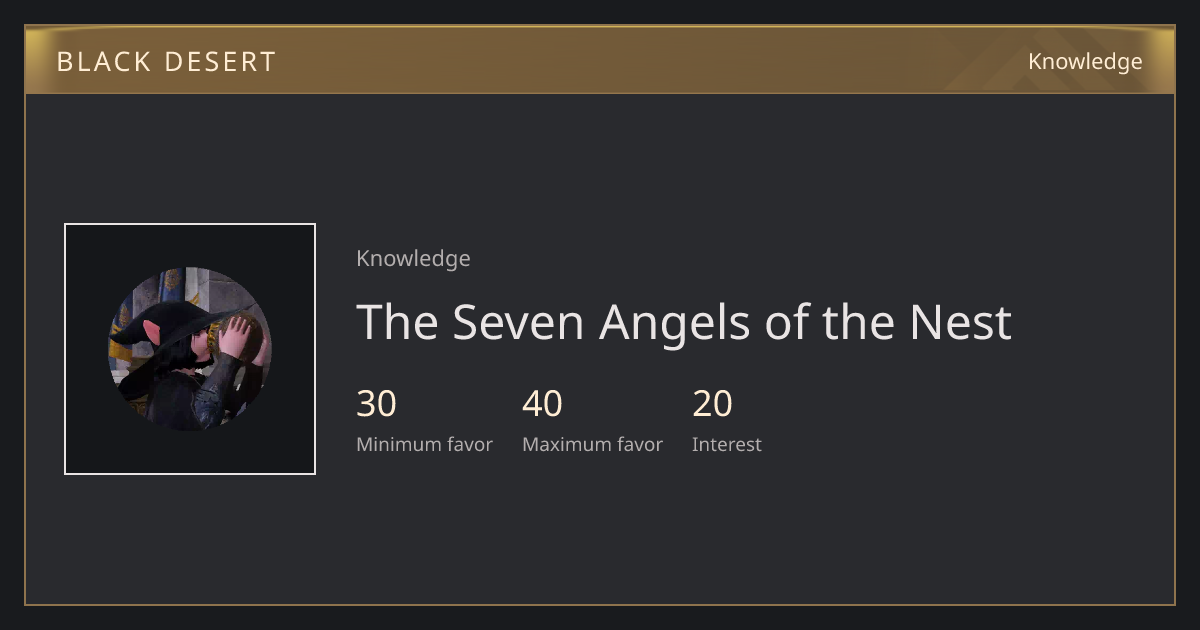
Task: Click the character's pointed ear in portrait
Action: click(x=151, y=332)
